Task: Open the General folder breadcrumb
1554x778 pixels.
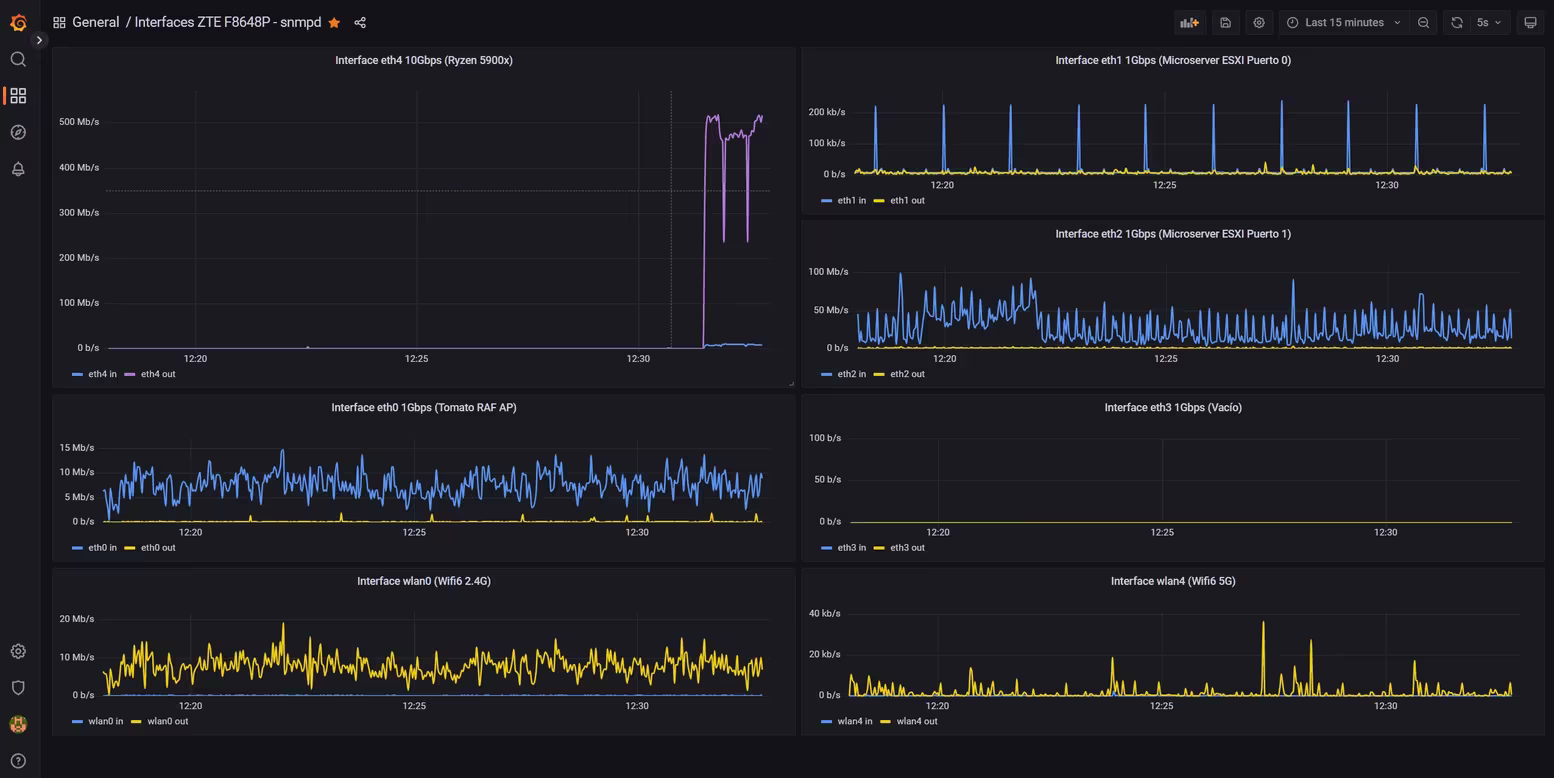Action: point(96,22)
